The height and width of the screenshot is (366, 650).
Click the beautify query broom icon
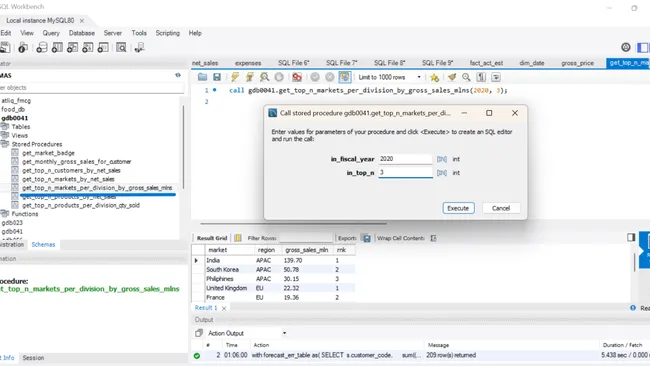click(x=452, y=77)
